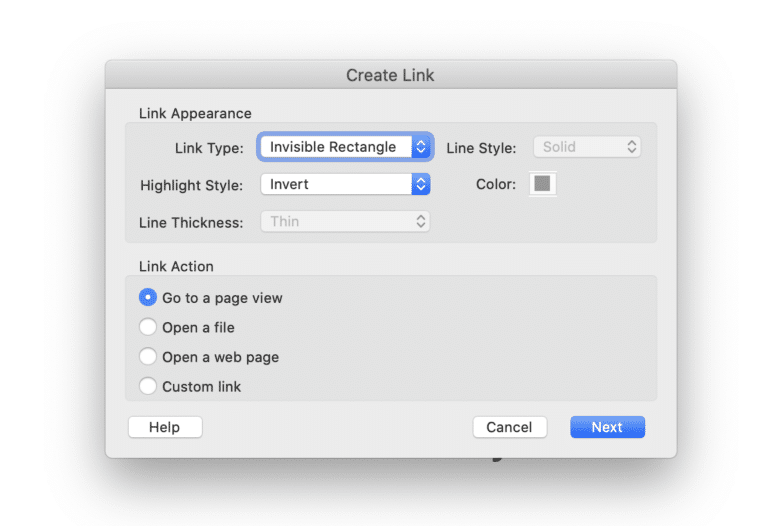Click the Link Type: label
Screen dimensions: 768x526
209,148
